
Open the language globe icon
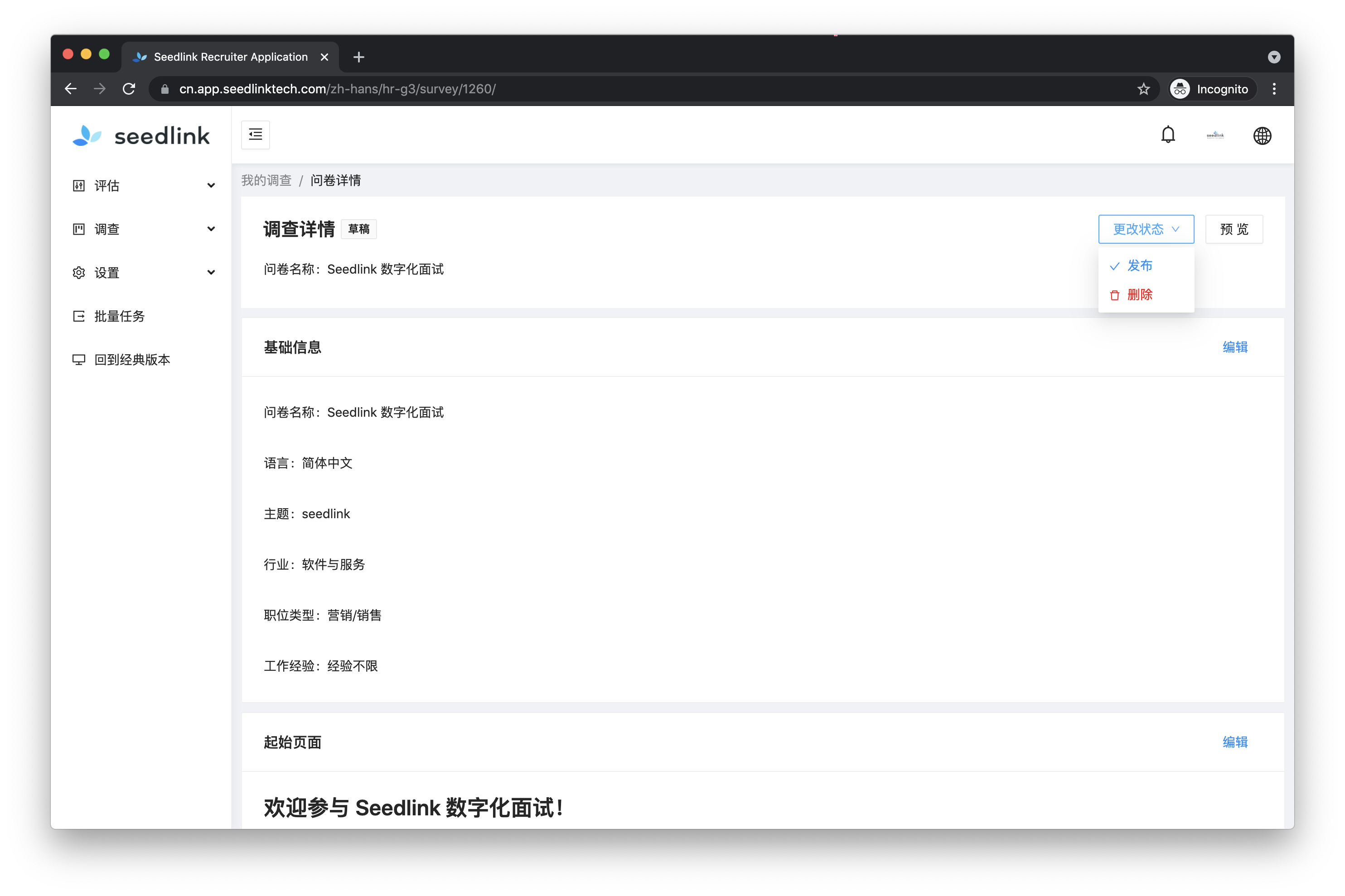click(1262, 136)
